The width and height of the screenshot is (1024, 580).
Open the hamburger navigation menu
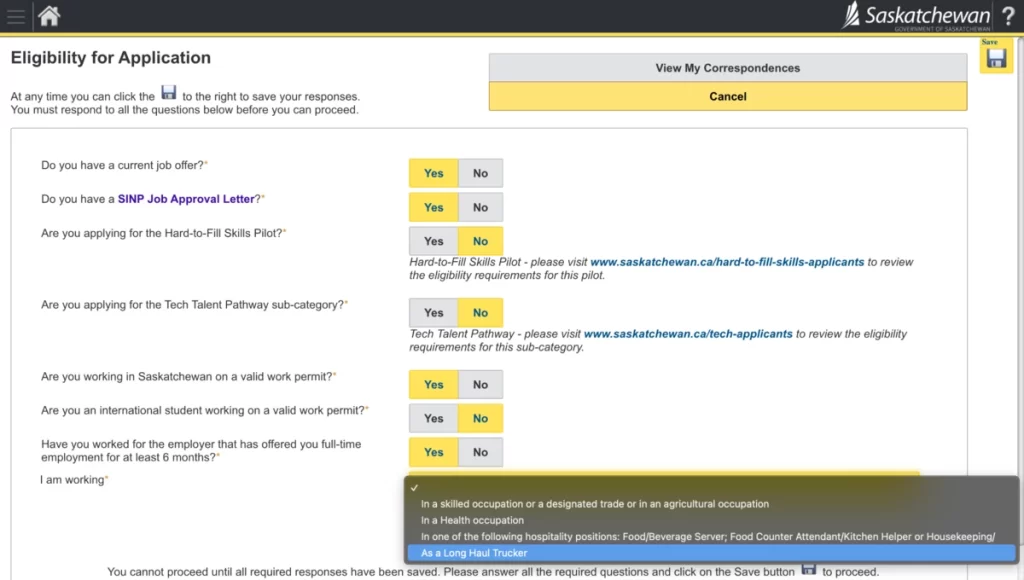[x=16, y=16]
